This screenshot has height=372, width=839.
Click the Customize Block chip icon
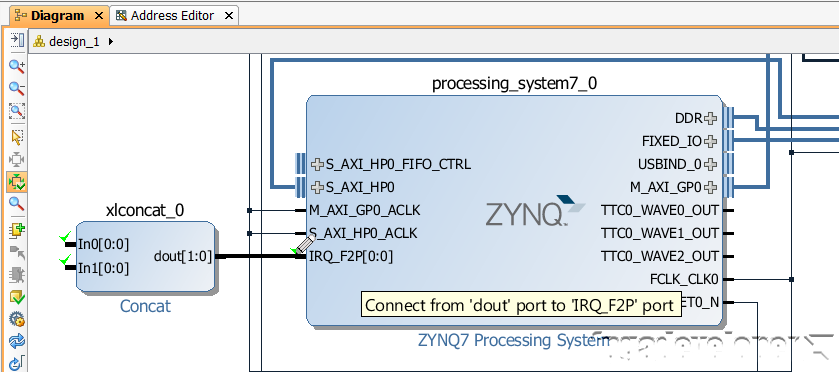coord(17,275)
